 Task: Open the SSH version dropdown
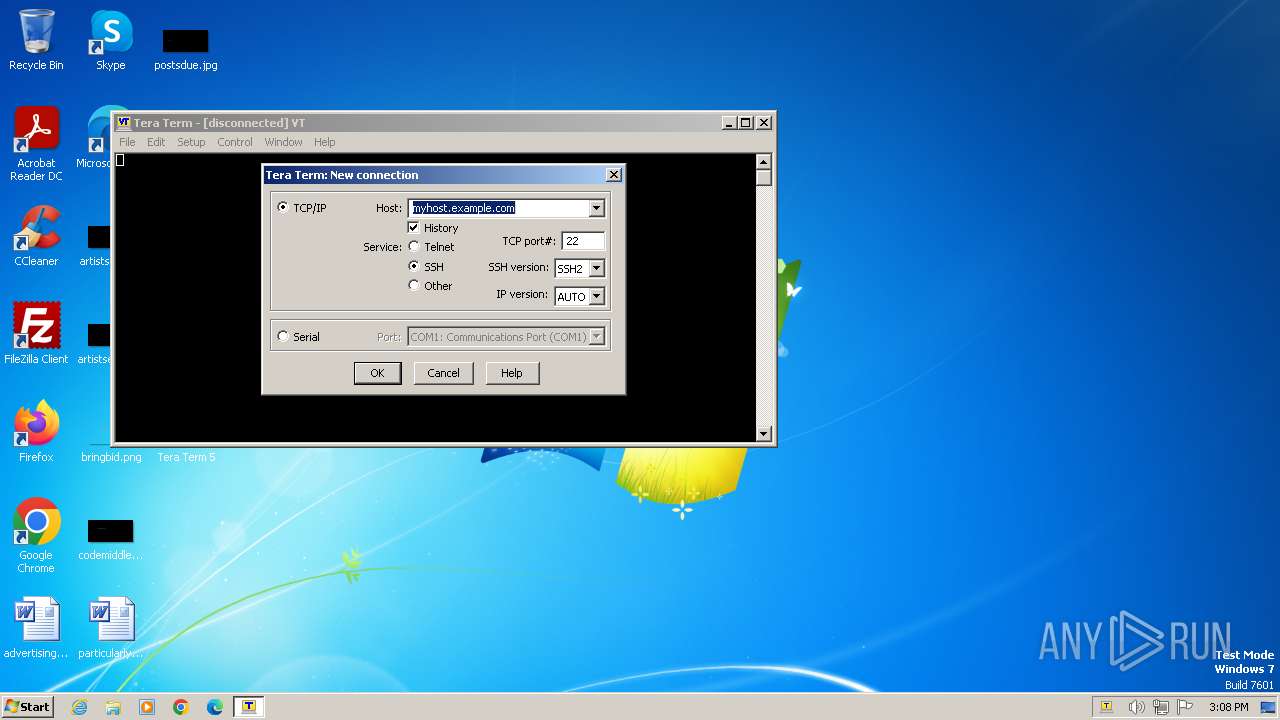596,268
